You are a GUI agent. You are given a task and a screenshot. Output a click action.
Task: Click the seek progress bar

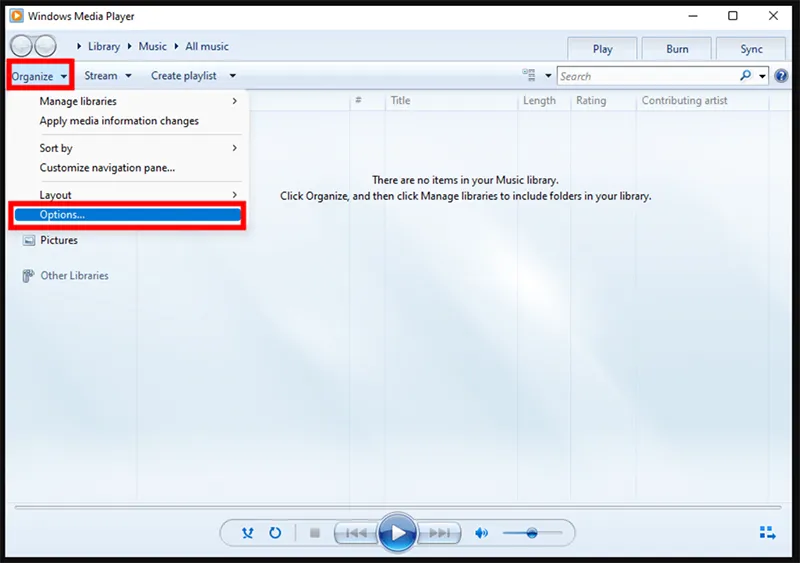(398, 507)
